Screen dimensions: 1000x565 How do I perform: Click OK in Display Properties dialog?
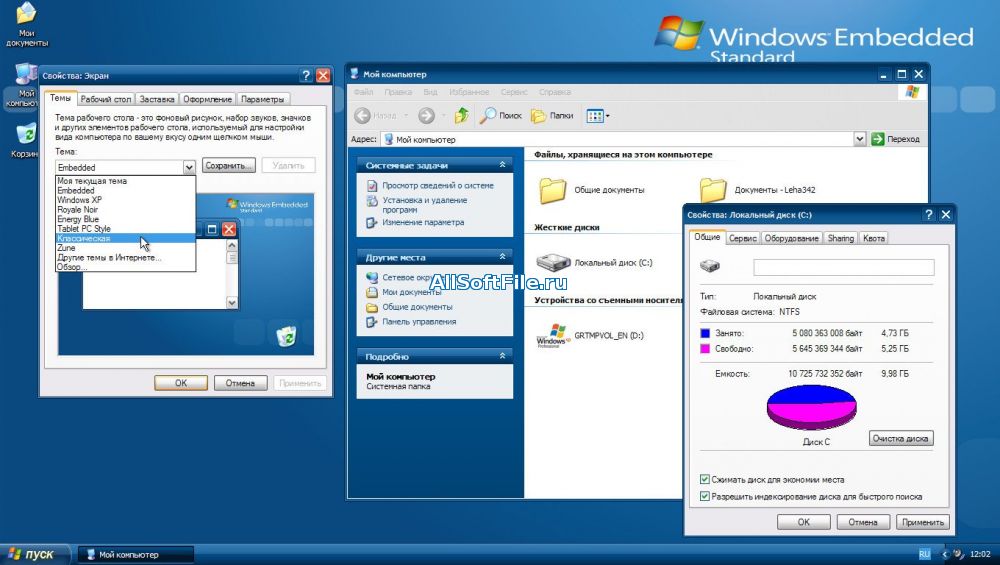[181, 383]
